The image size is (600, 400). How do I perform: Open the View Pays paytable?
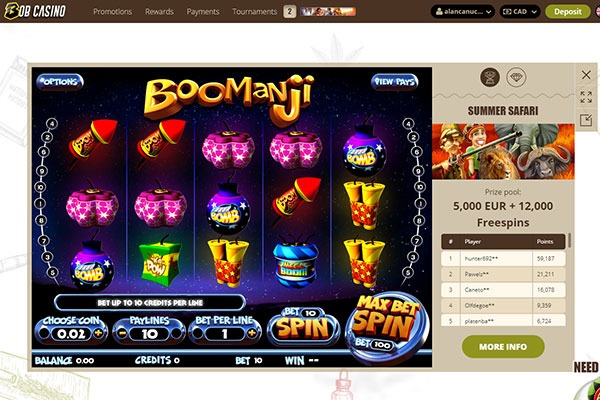coord(394,82)
